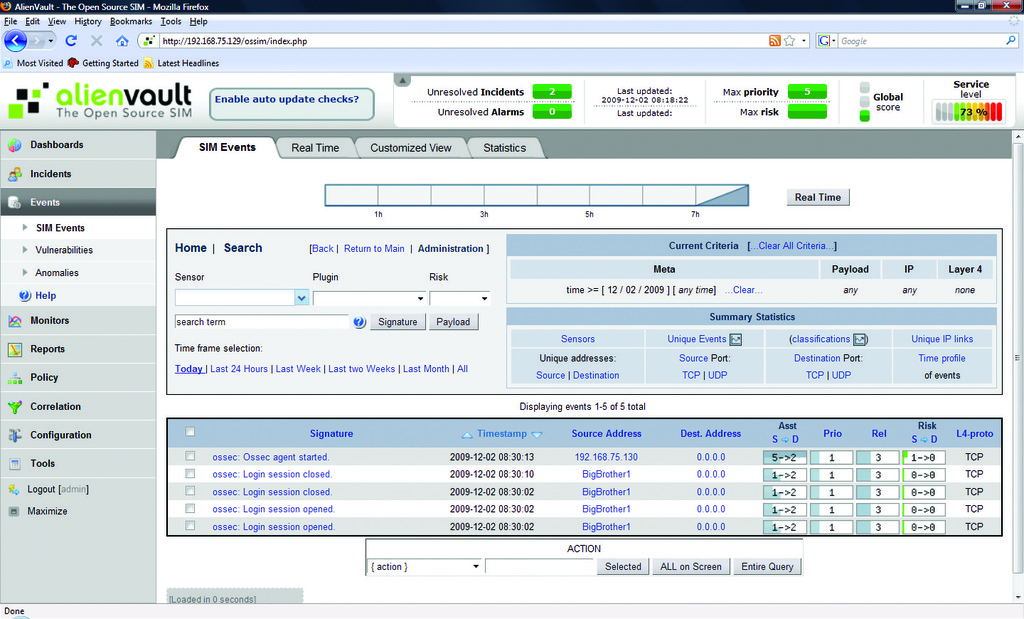This screenshot has height=619, width=1024.
Task: Switch to the Statistics tab
Action: [x=505, y=147]
